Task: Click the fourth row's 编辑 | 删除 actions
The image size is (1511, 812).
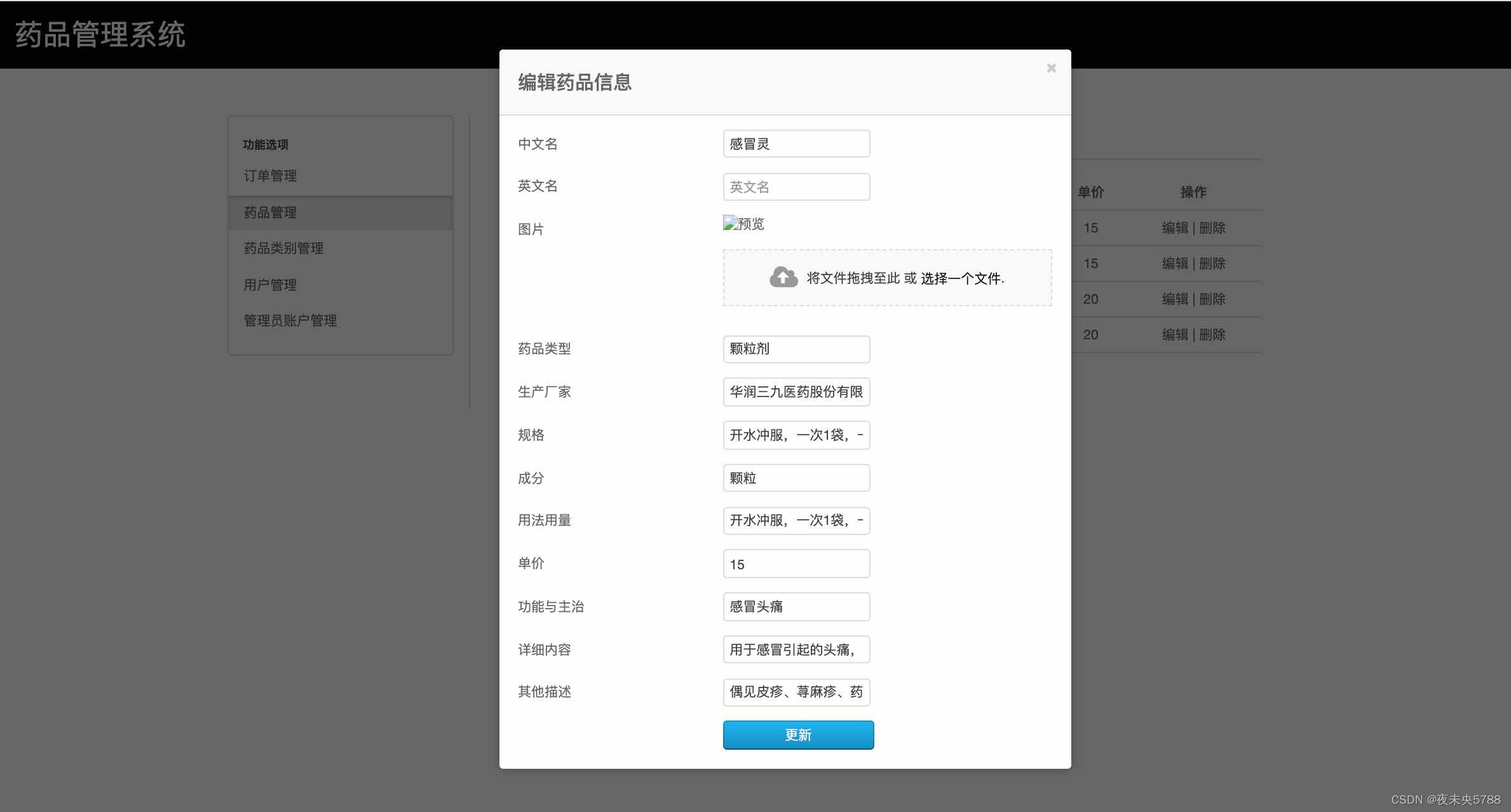Action: 1193,335
